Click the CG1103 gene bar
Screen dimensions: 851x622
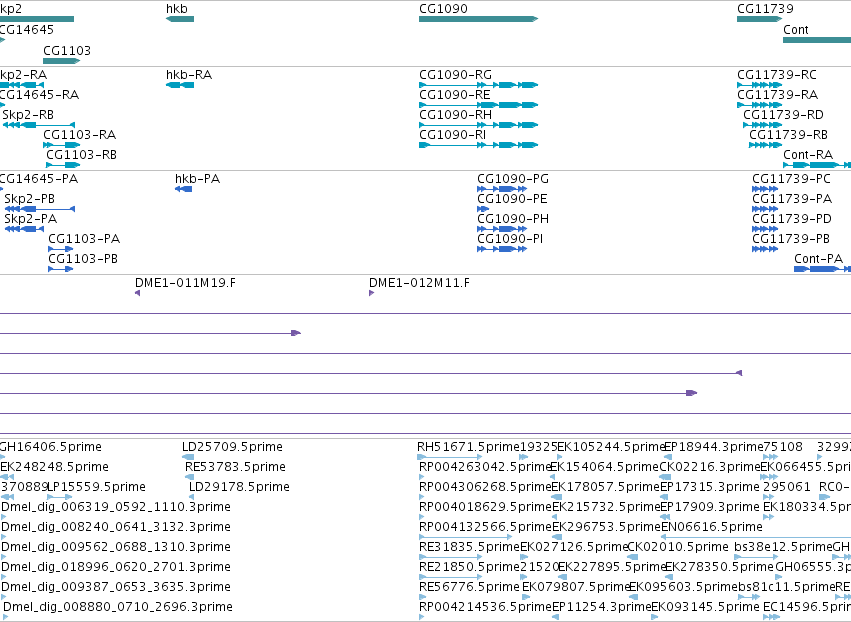(61, 61)
